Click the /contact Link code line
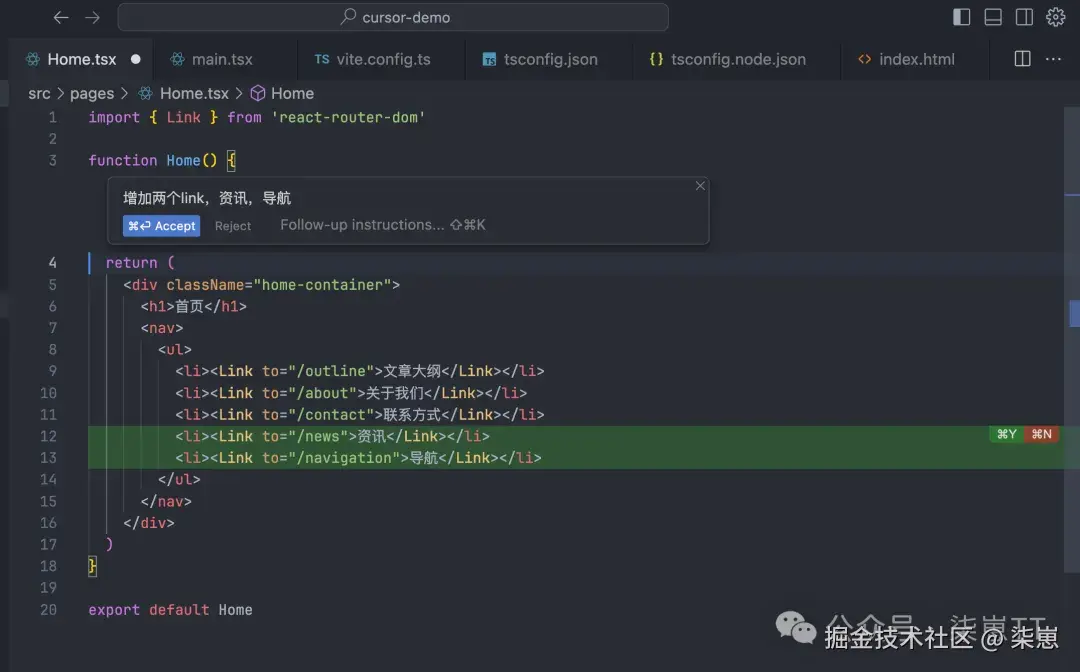This screenshot has width=1080, height=672. pos(360,414)
